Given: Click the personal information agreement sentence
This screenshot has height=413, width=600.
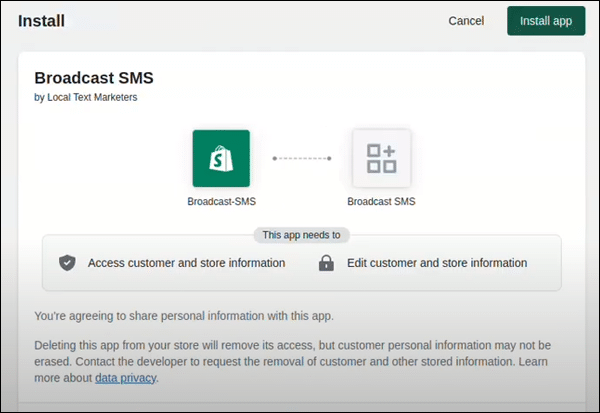Looking at the screenshot, I should coord(184,316).
